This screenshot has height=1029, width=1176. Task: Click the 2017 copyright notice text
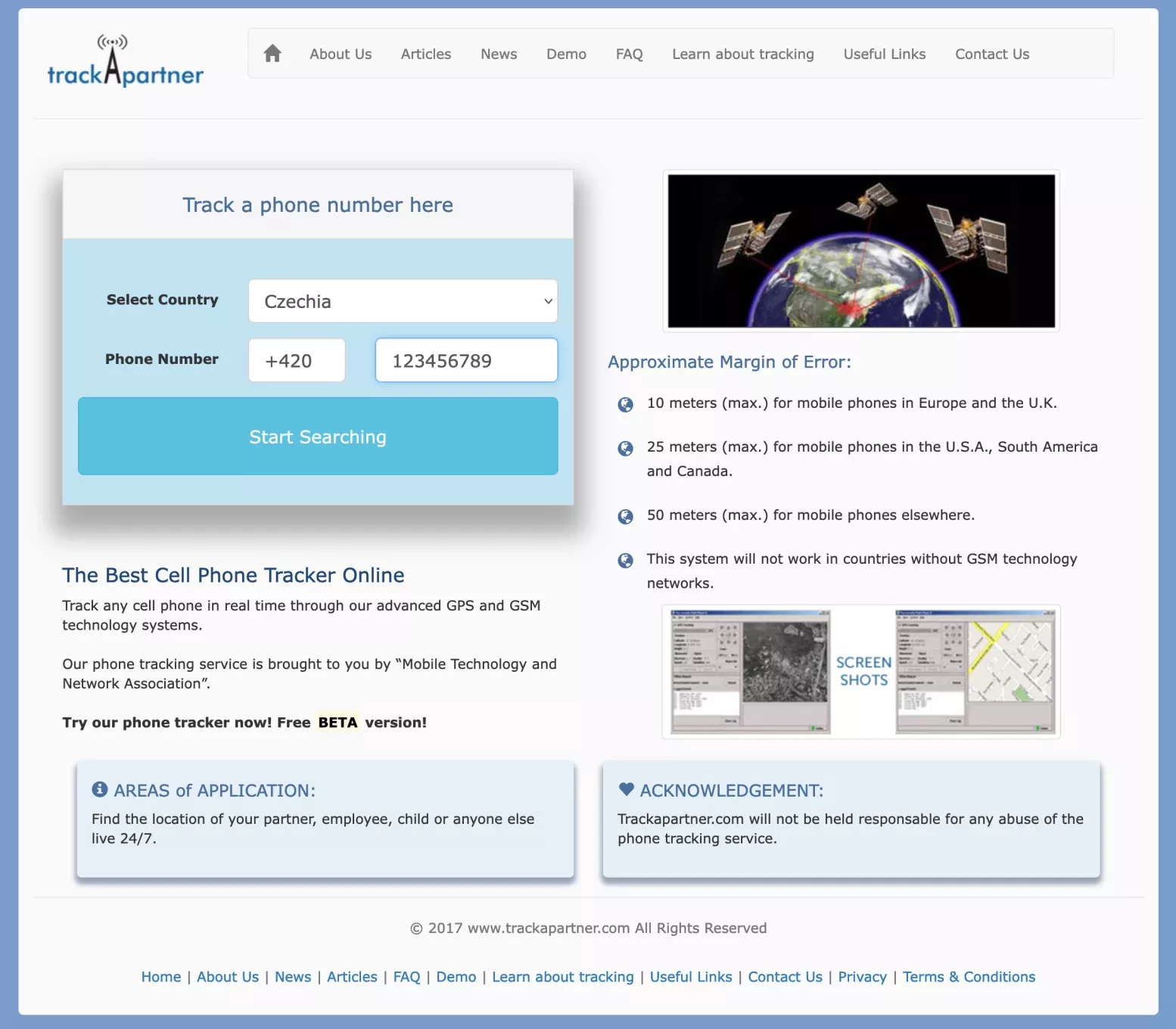pyautogui.click(x=589, y=928)
